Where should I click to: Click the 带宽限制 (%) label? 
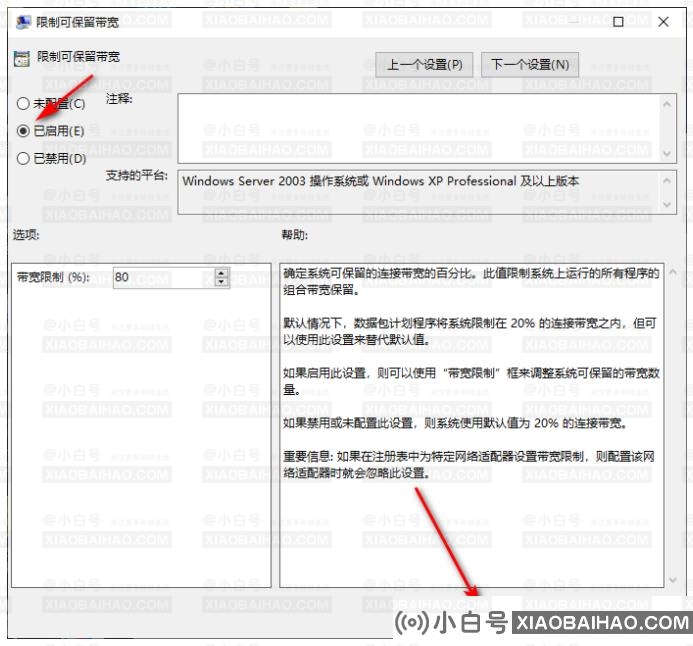click(53, 277)
